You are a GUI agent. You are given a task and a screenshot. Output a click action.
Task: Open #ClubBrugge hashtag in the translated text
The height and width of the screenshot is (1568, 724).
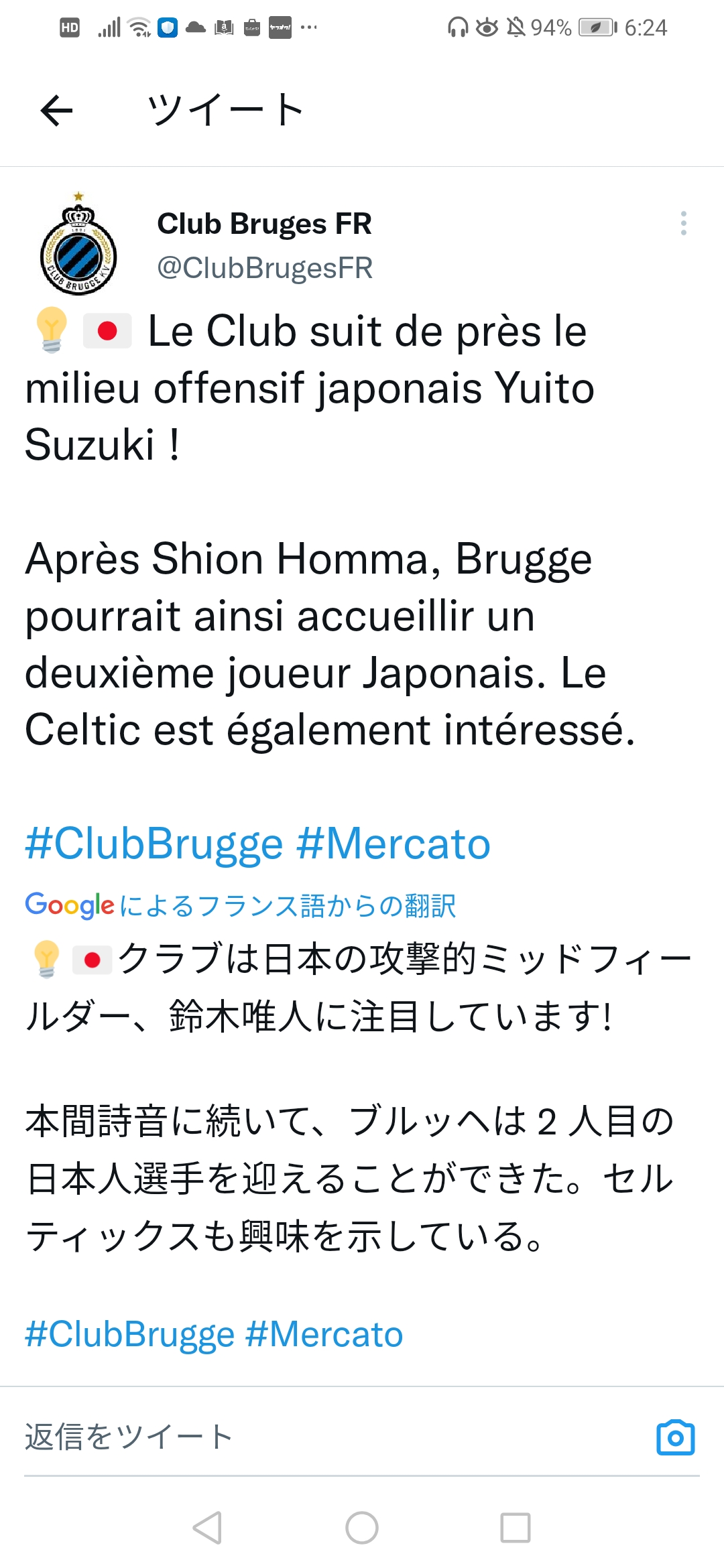pos(130,1334)
